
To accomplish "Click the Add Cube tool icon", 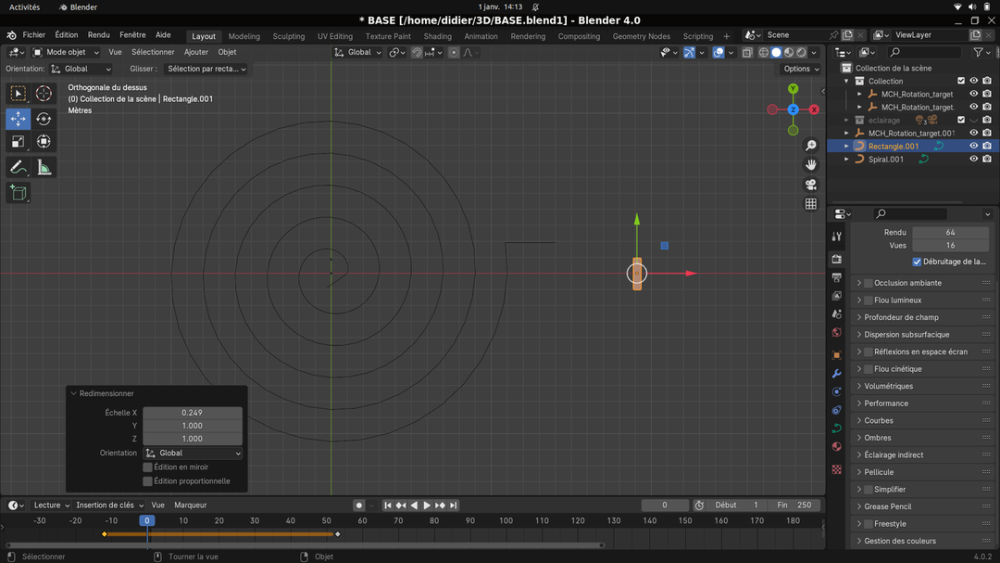I will pos(18,193).
